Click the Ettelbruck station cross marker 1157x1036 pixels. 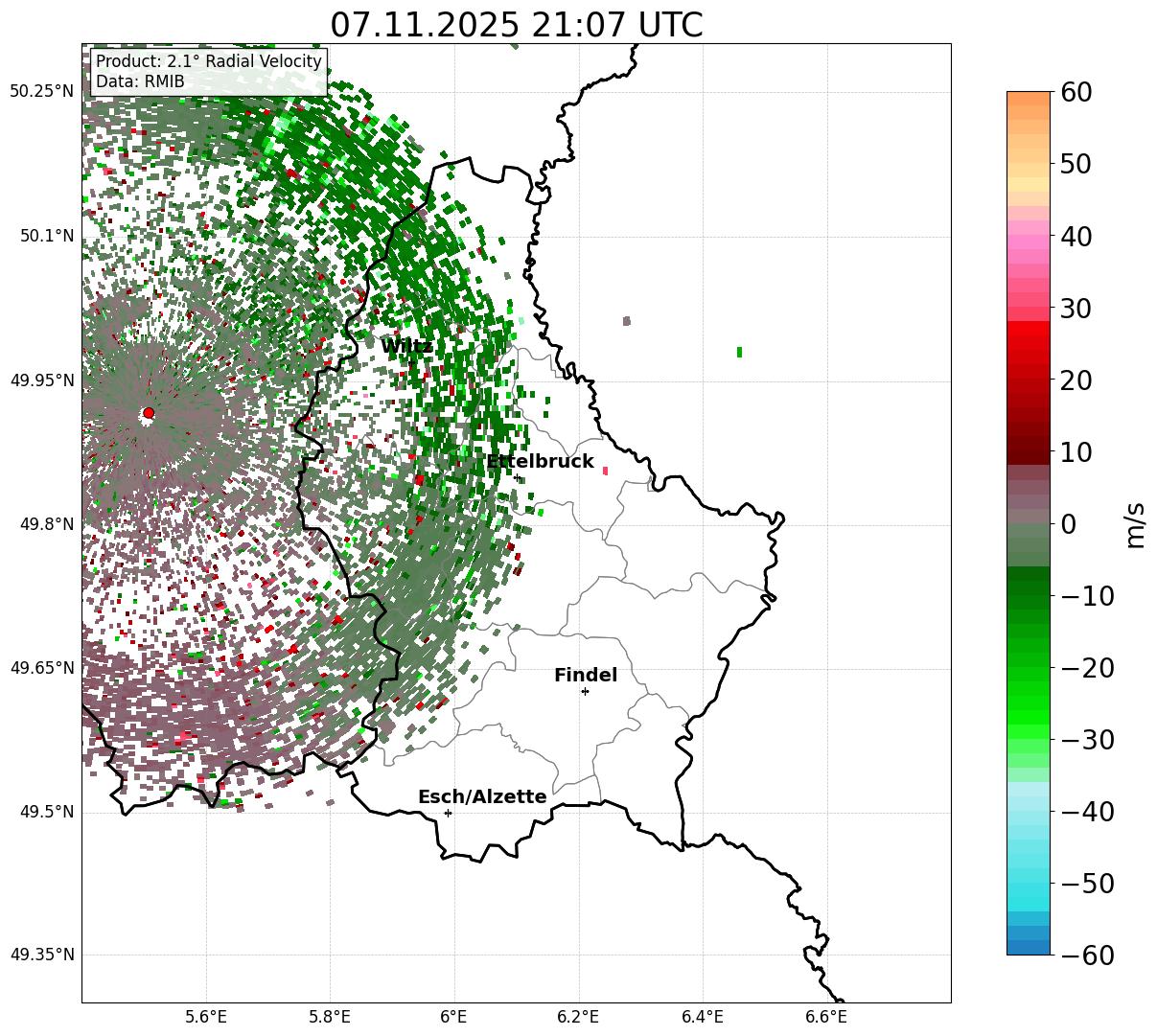coord(517,477)
